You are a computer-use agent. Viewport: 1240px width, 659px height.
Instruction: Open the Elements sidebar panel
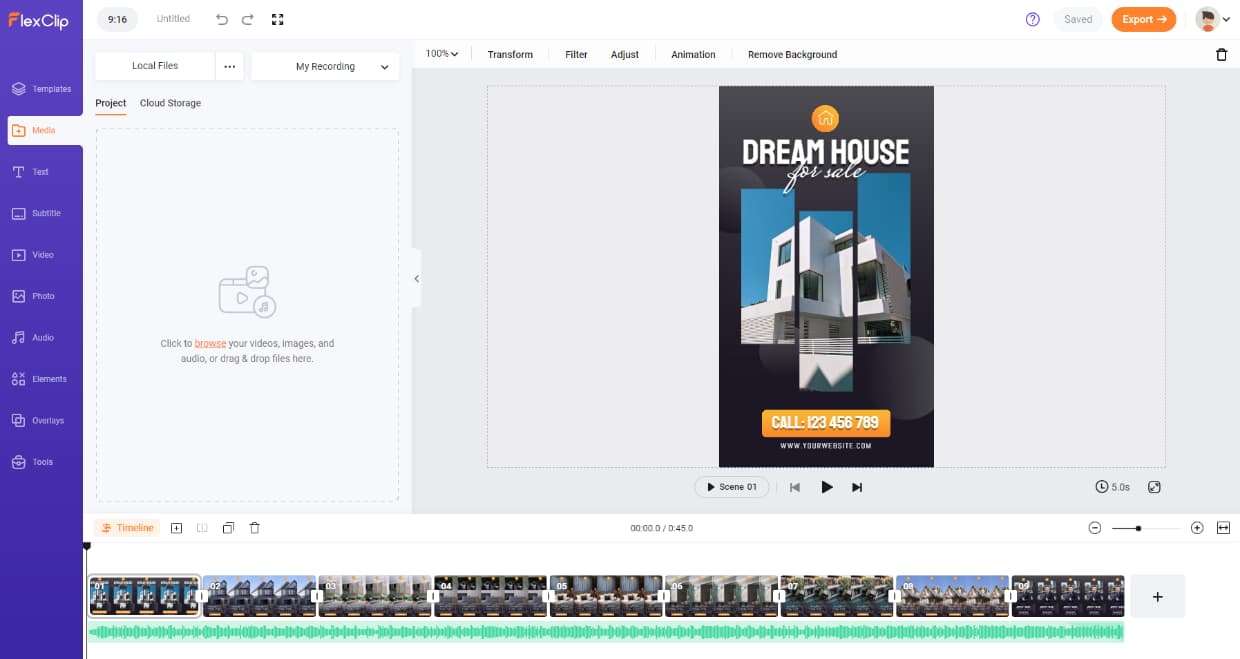(x=41, y=379)
